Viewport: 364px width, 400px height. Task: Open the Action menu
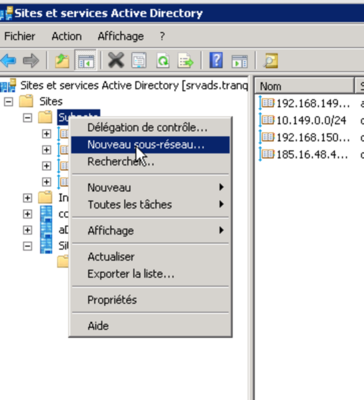67,36
